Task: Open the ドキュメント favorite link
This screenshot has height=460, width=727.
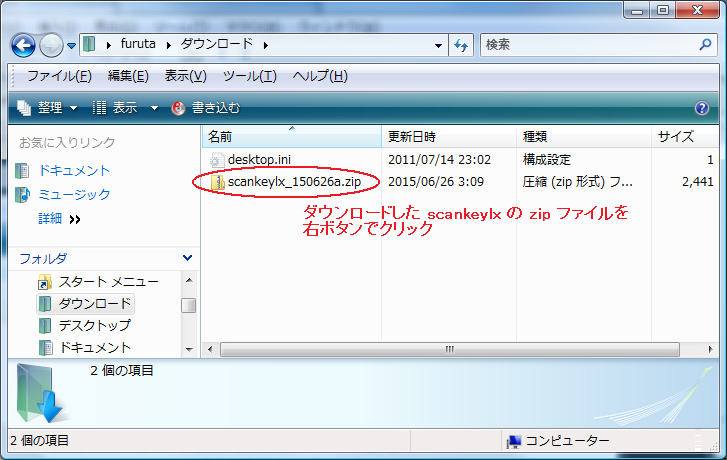Action: point(74,171)
